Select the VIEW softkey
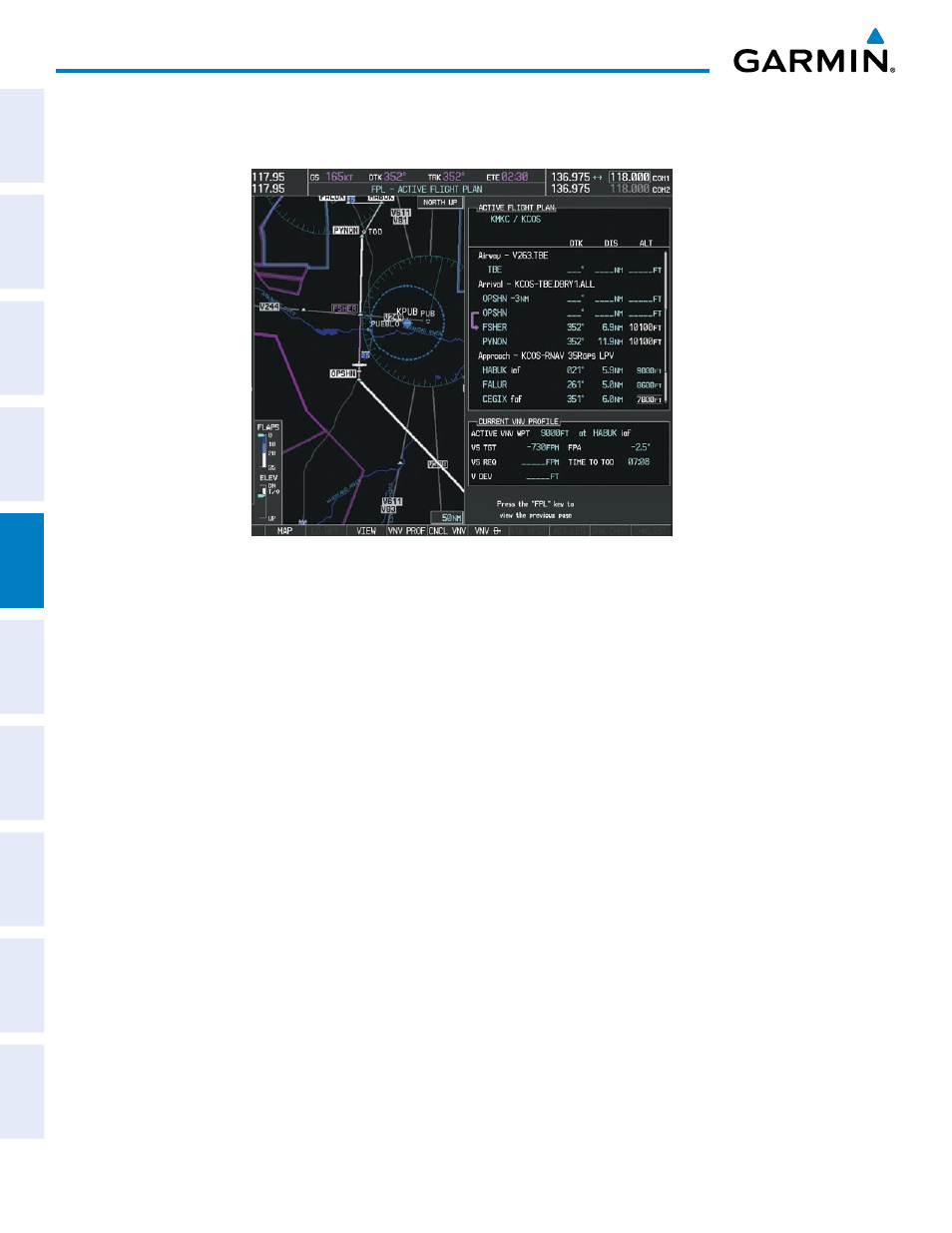This screenshot has width=952, height=1233. (366, 531)
